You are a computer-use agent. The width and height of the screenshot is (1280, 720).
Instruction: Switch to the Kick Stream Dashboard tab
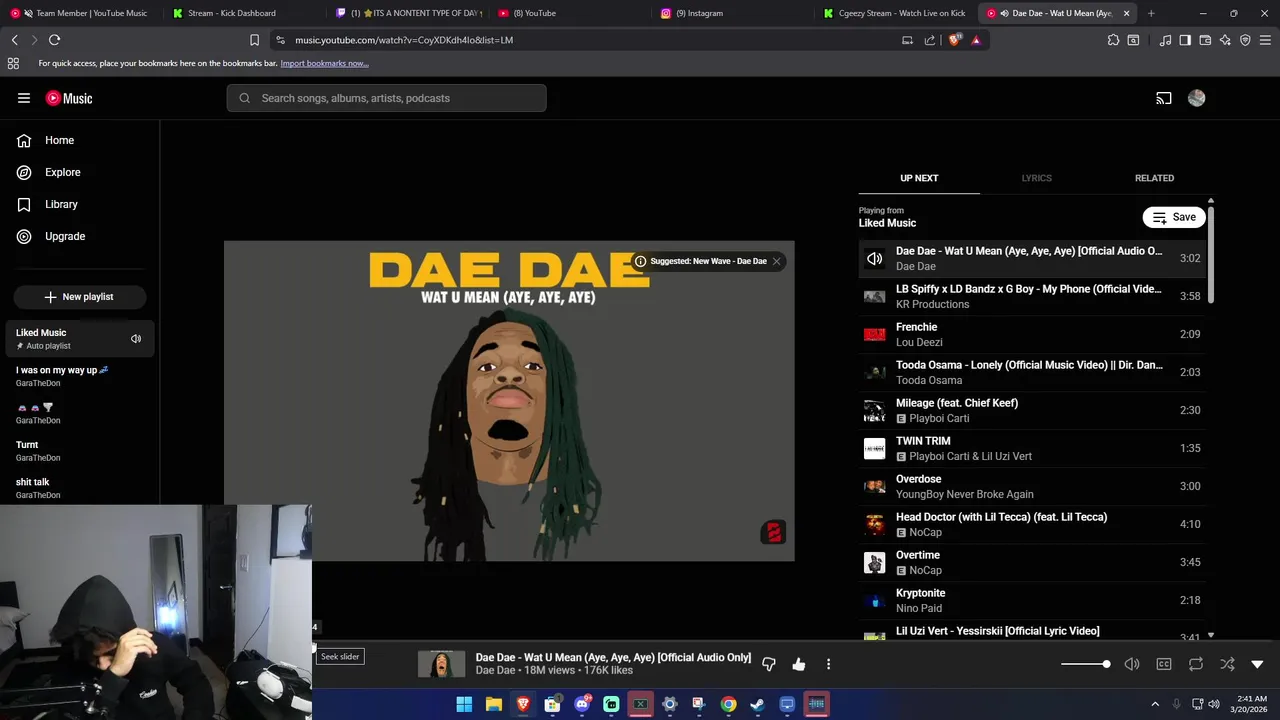(243, 13)
